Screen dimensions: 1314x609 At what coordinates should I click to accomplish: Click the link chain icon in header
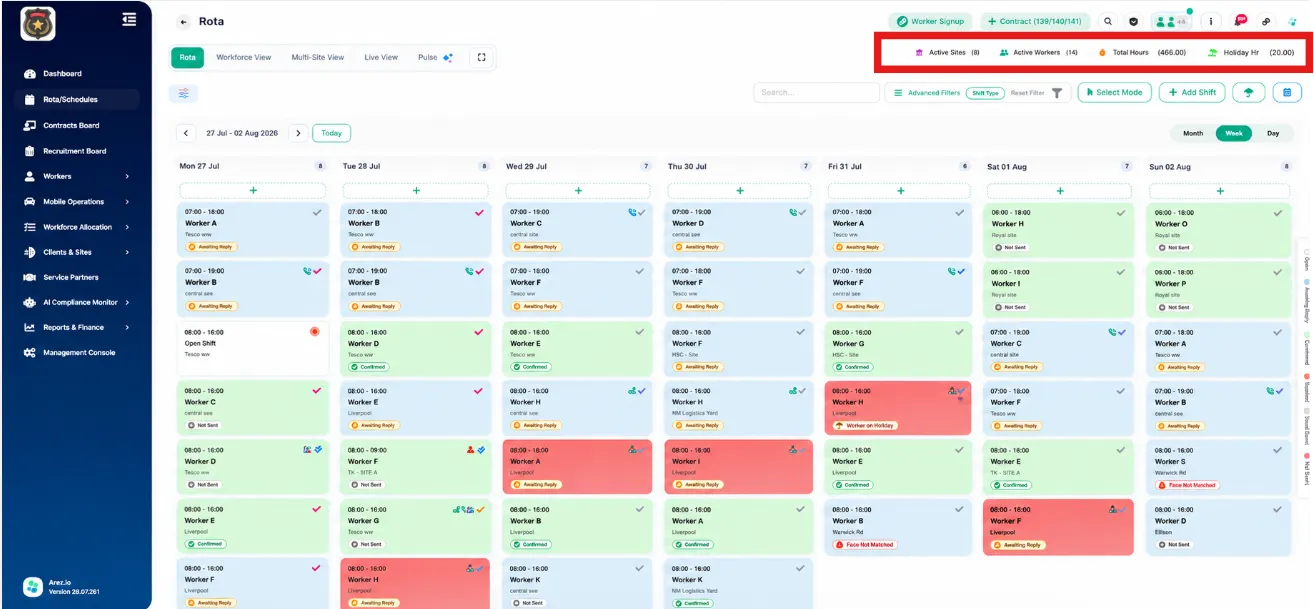[x=1266, y=21]
